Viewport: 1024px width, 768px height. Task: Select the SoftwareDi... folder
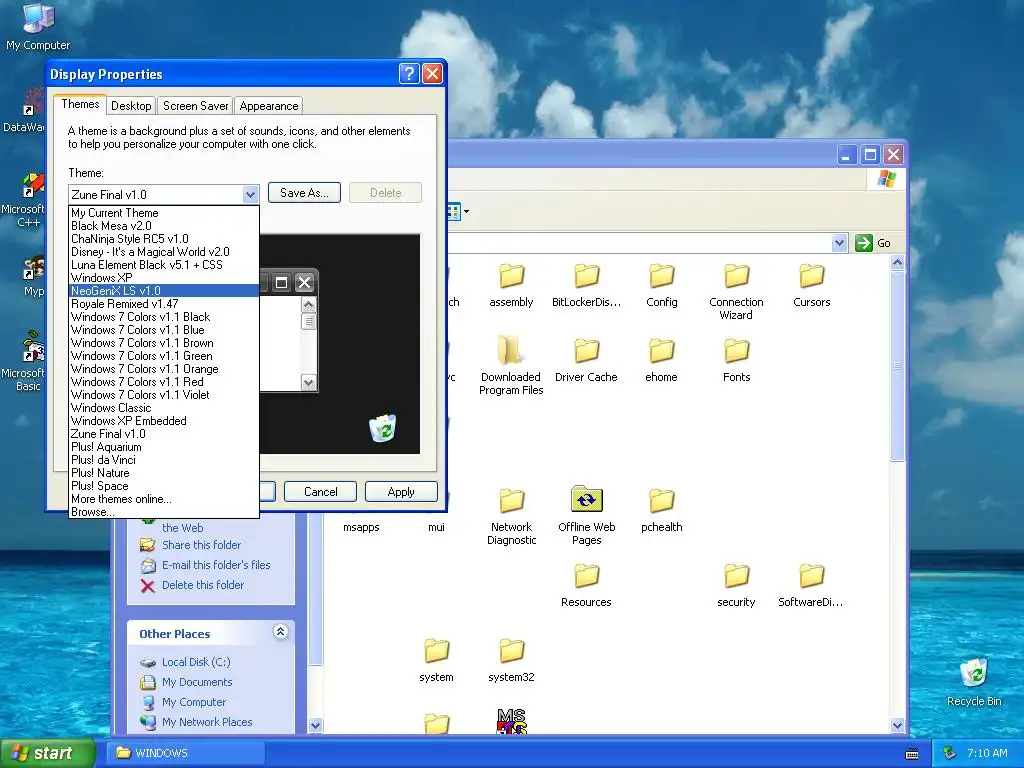coord(811,585)
